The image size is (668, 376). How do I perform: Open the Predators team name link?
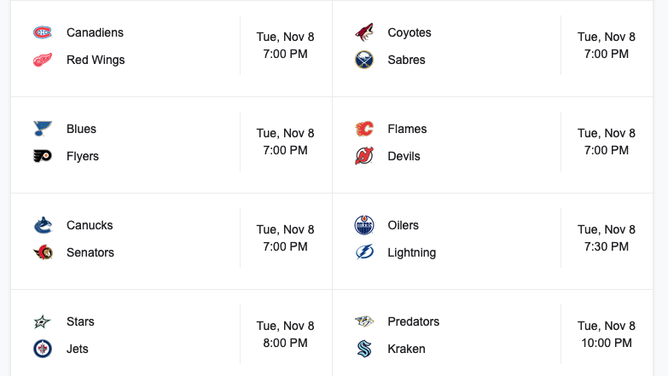tap(413, 321)
